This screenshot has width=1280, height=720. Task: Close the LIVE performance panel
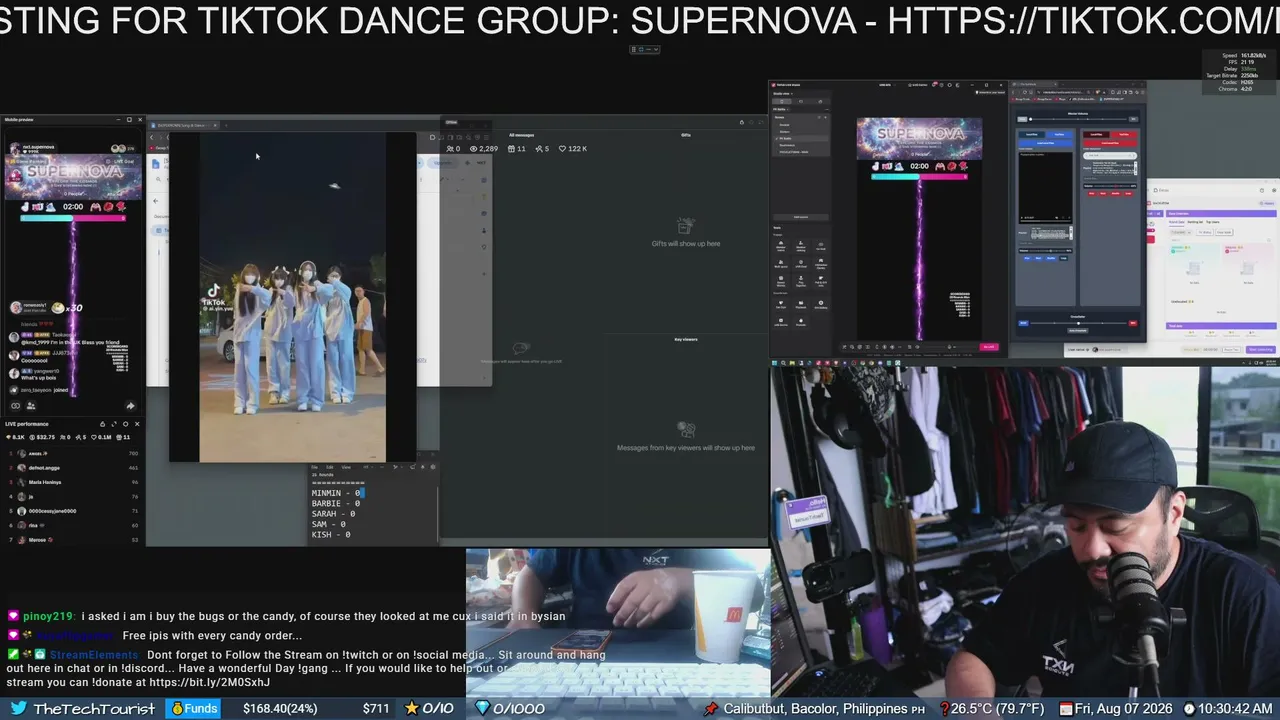137,424
